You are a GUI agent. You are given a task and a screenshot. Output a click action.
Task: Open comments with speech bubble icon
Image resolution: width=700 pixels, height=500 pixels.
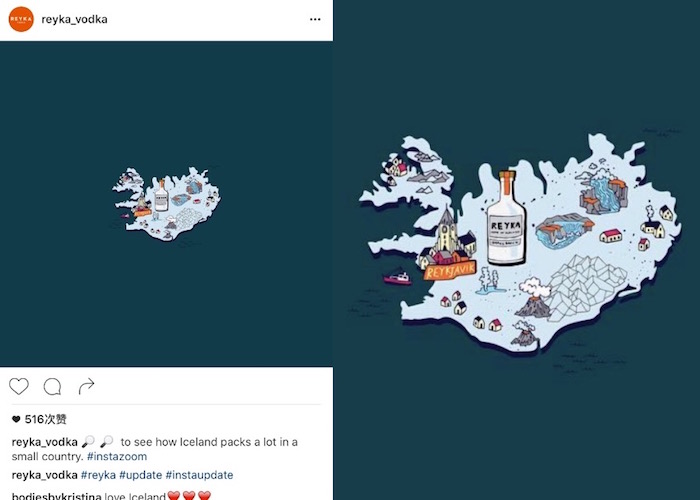pos(52,386)
